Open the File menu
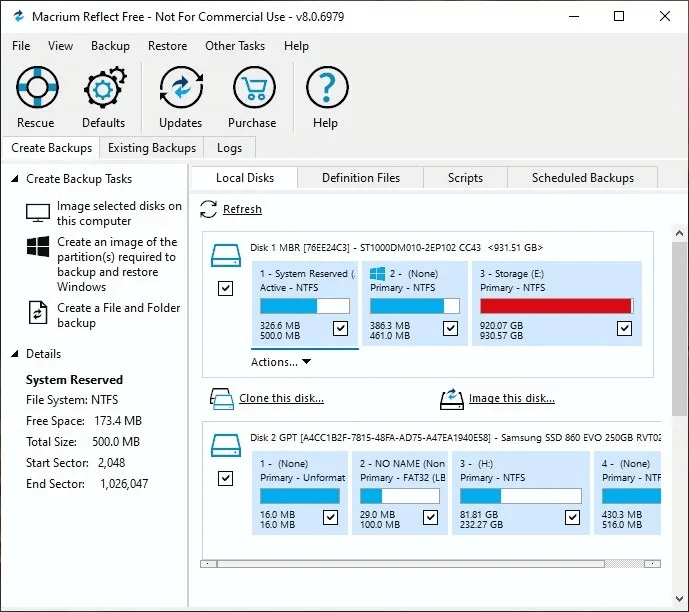The width and height of the screenshot is (689, 612). pos(21,46)
